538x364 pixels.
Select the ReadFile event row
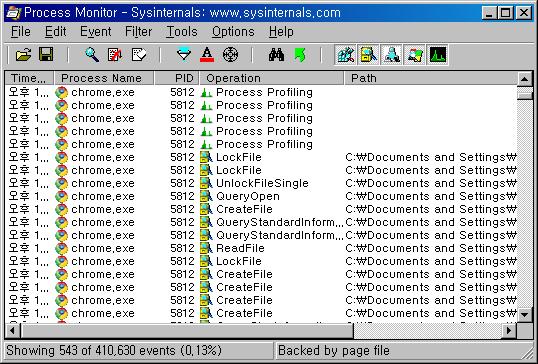point(261,248)
